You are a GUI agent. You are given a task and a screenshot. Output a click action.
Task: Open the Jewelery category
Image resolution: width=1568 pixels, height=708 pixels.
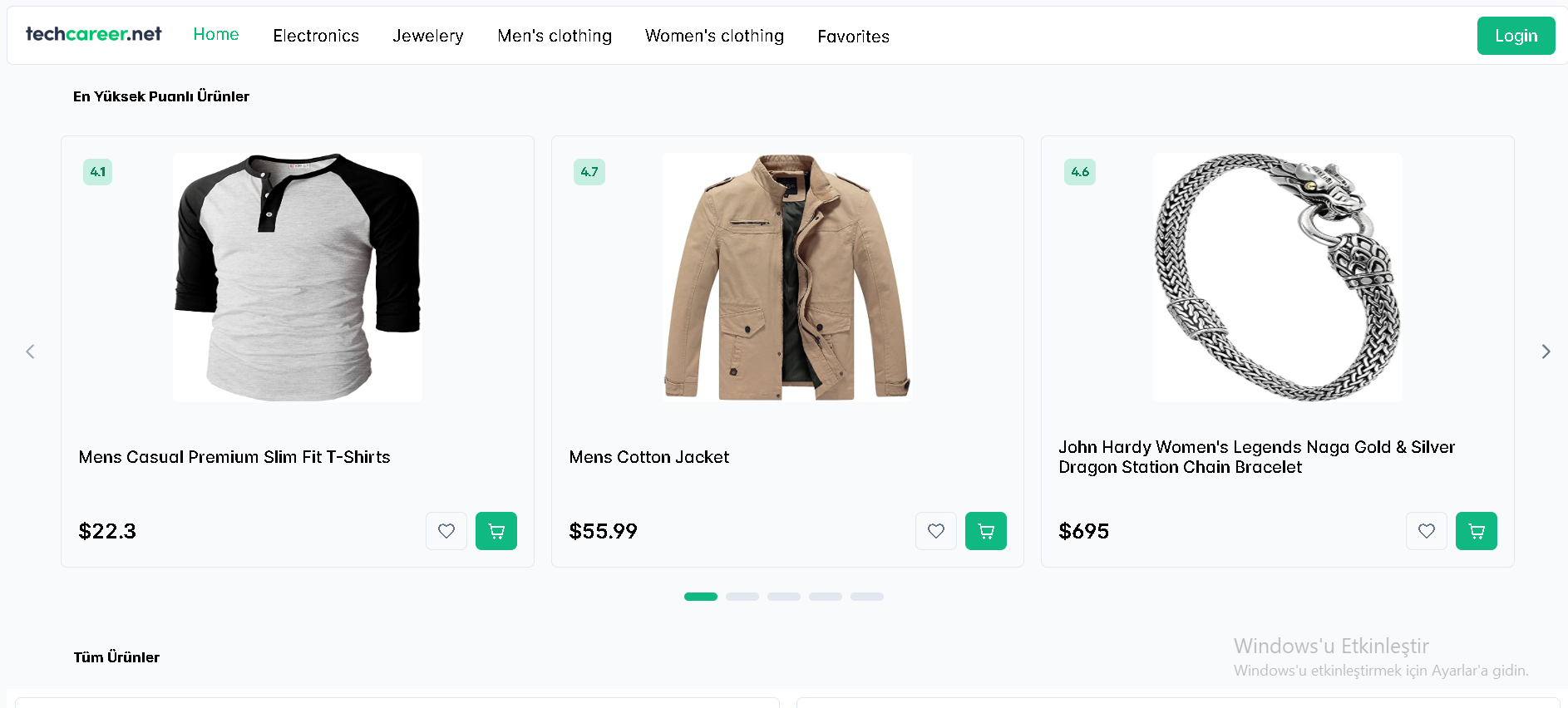click(428, 36)
